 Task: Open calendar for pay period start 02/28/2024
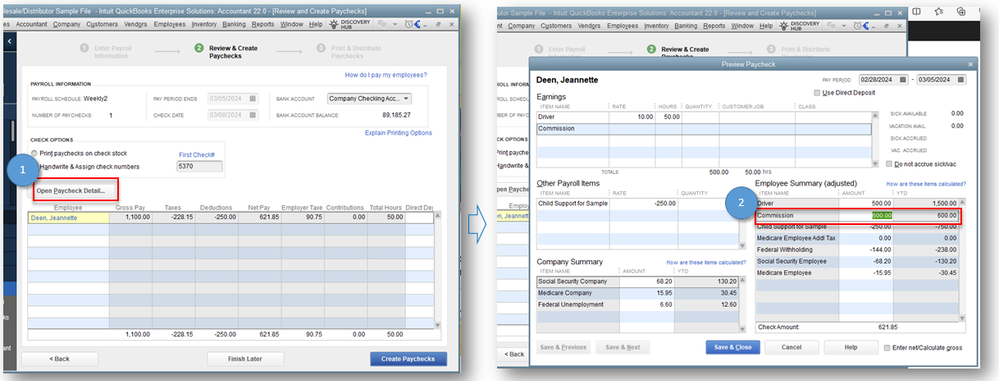coord(902,80)
